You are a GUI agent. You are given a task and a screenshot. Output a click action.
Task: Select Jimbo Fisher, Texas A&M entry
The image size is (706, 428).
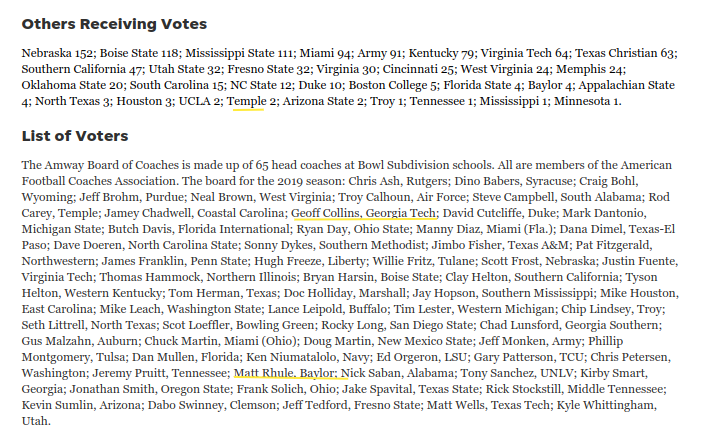point(492,245)
